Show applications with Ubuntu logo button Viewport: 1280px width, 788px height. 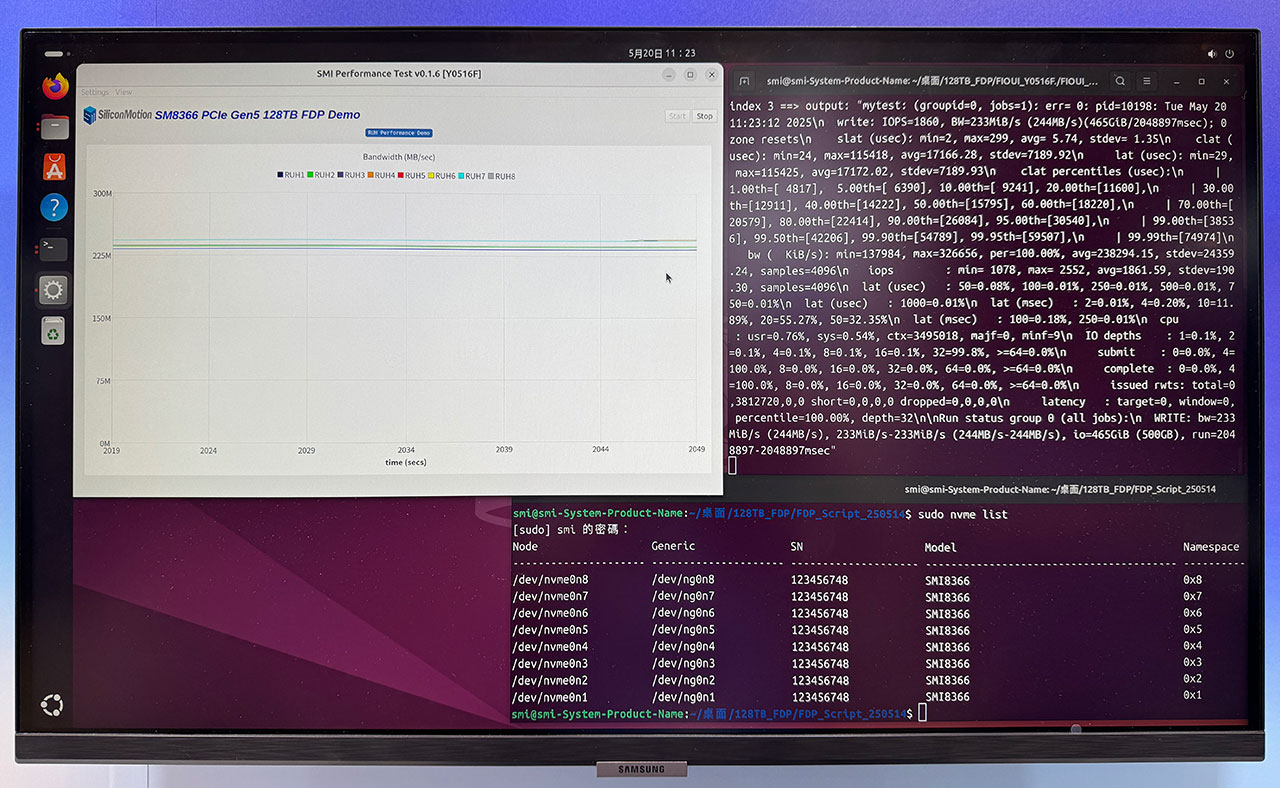tap(52, 705)
